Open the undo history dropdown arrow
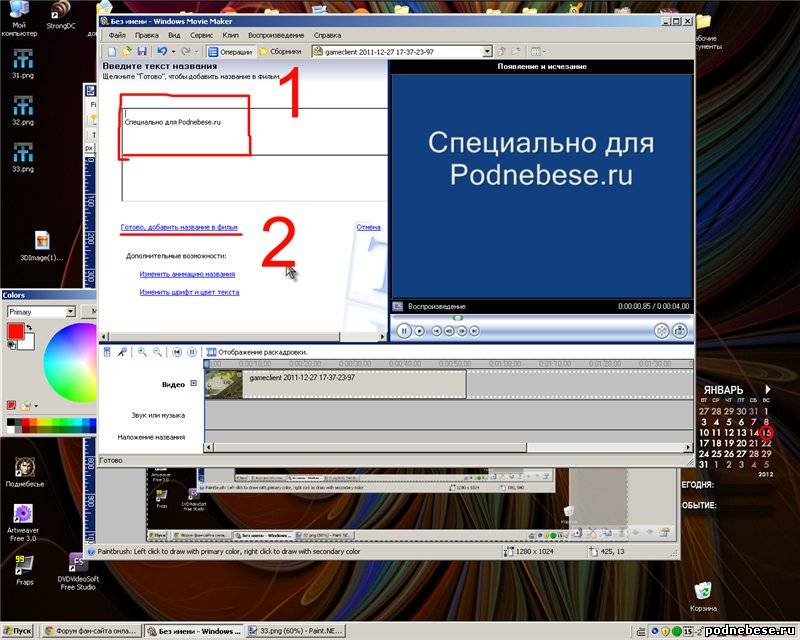 coord(173,52)
